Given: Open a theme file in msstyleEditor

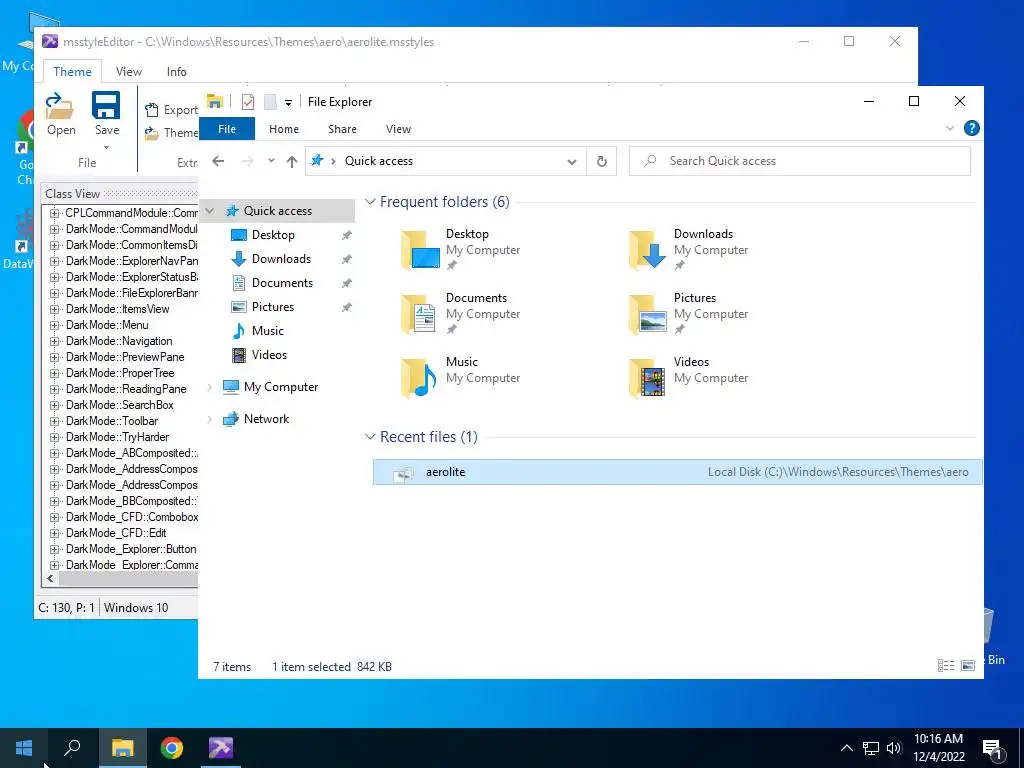Looking at the screenshot, I should (x=60, y=114).
